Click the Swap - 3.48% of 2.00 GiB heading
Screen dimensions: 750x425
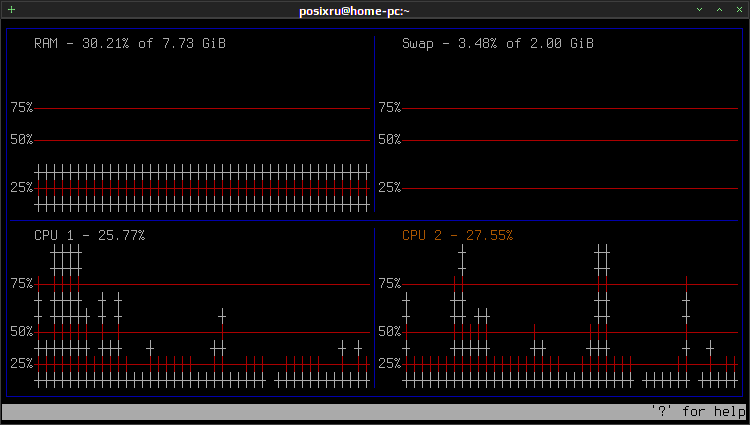click(498, 44)
